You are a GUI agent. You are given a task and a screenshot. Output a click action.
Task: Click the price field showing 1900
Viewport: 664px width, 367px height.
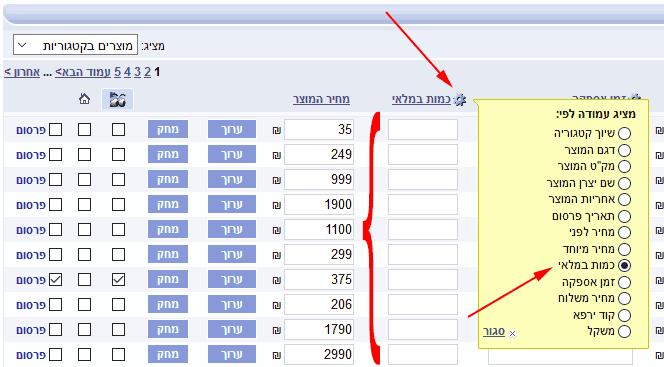[x=319, y=204]
